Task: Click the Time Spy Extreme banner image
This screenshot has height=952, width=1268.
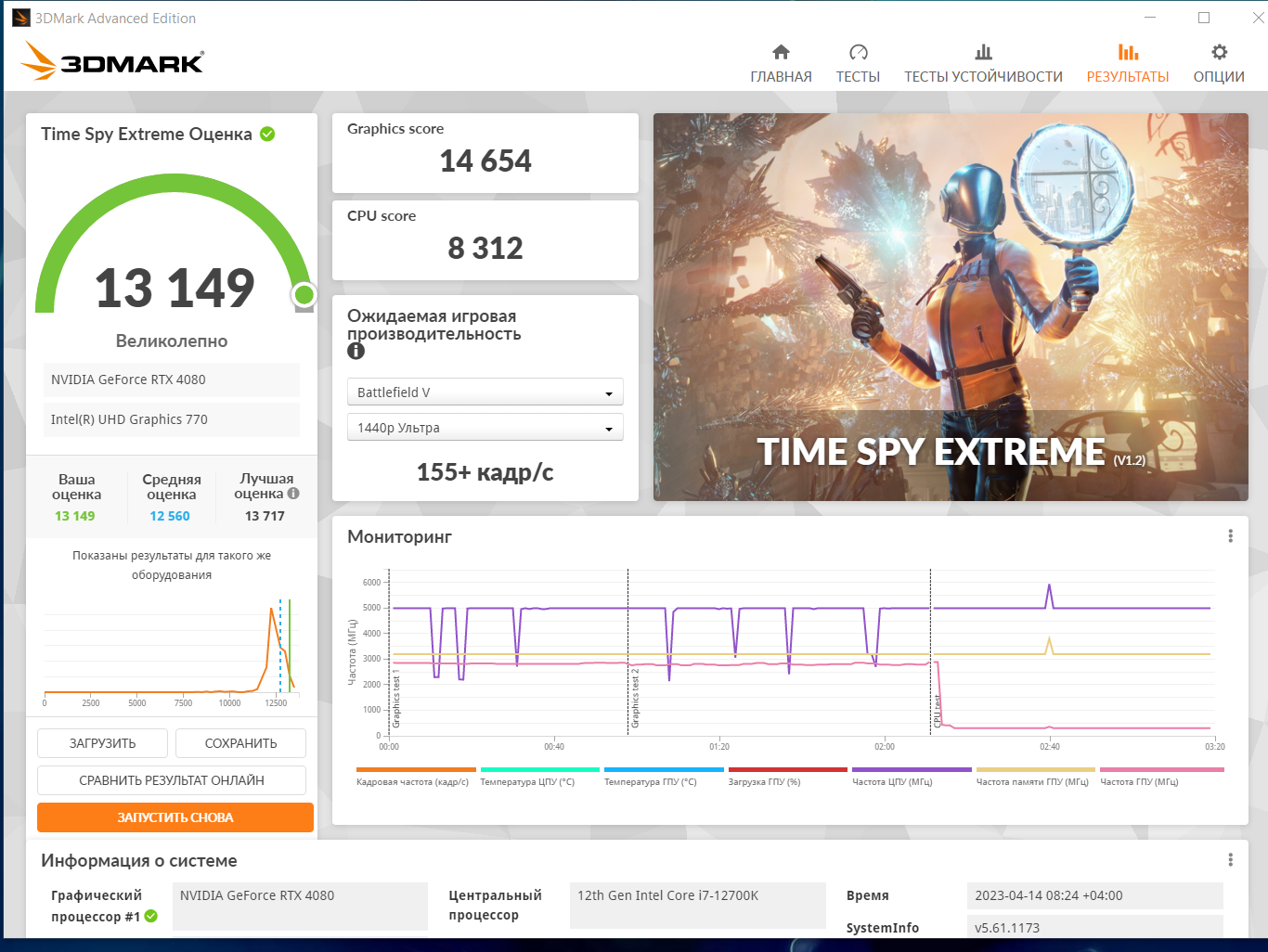Action: (951, 307)
